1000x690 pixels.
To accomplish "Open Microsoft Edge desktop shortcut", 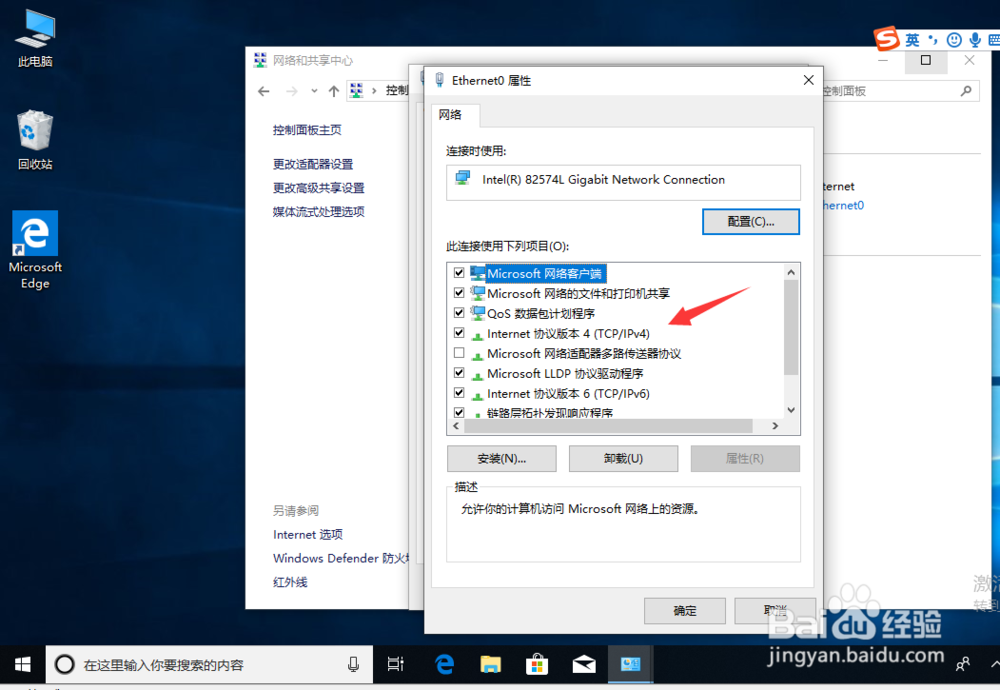I will (x=35, y=250).
